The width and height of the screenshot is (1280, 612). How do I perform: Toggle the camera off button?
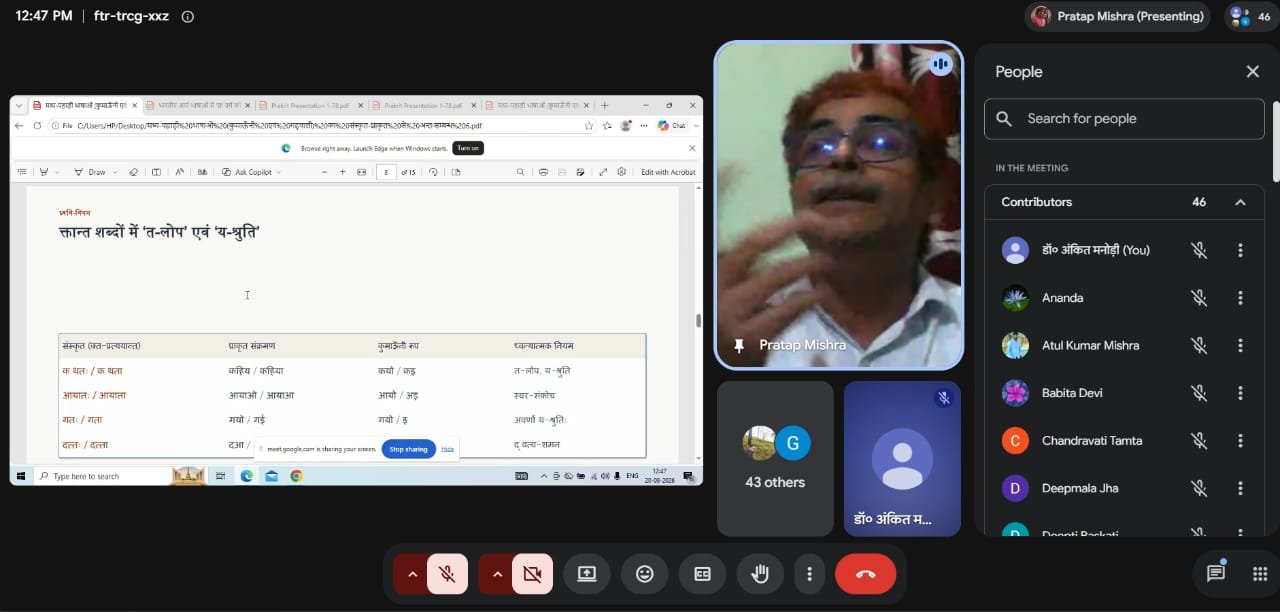click(x=532, y=574)
